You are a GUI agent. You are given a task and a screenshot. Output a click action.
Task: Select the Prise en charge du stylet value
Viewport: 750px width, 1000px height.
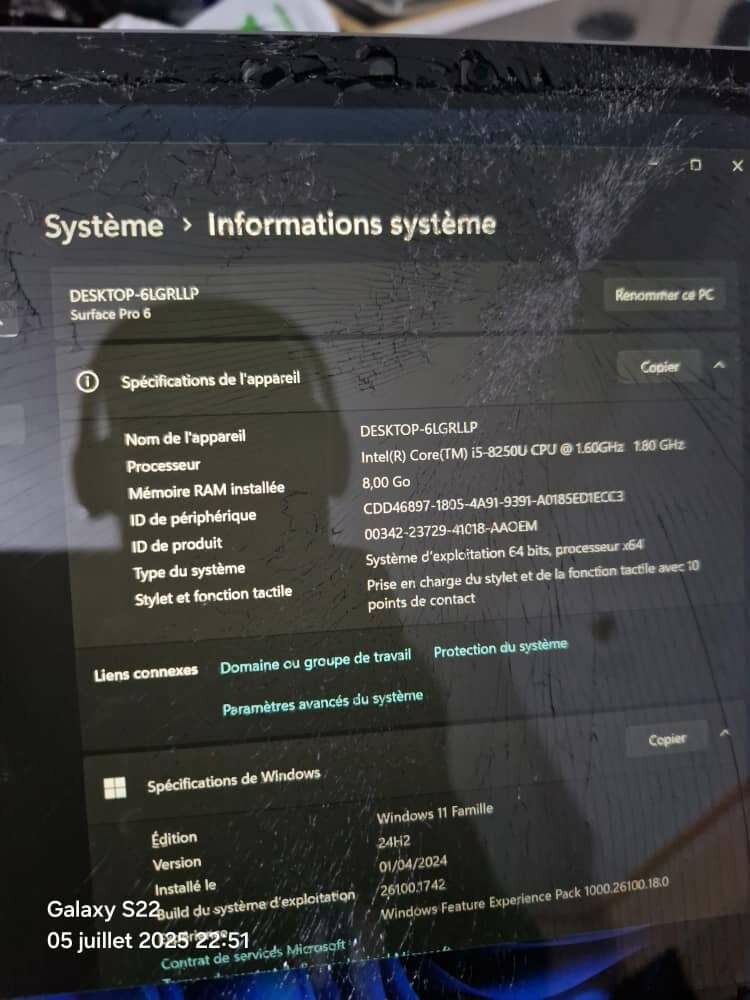coord(533,586)
